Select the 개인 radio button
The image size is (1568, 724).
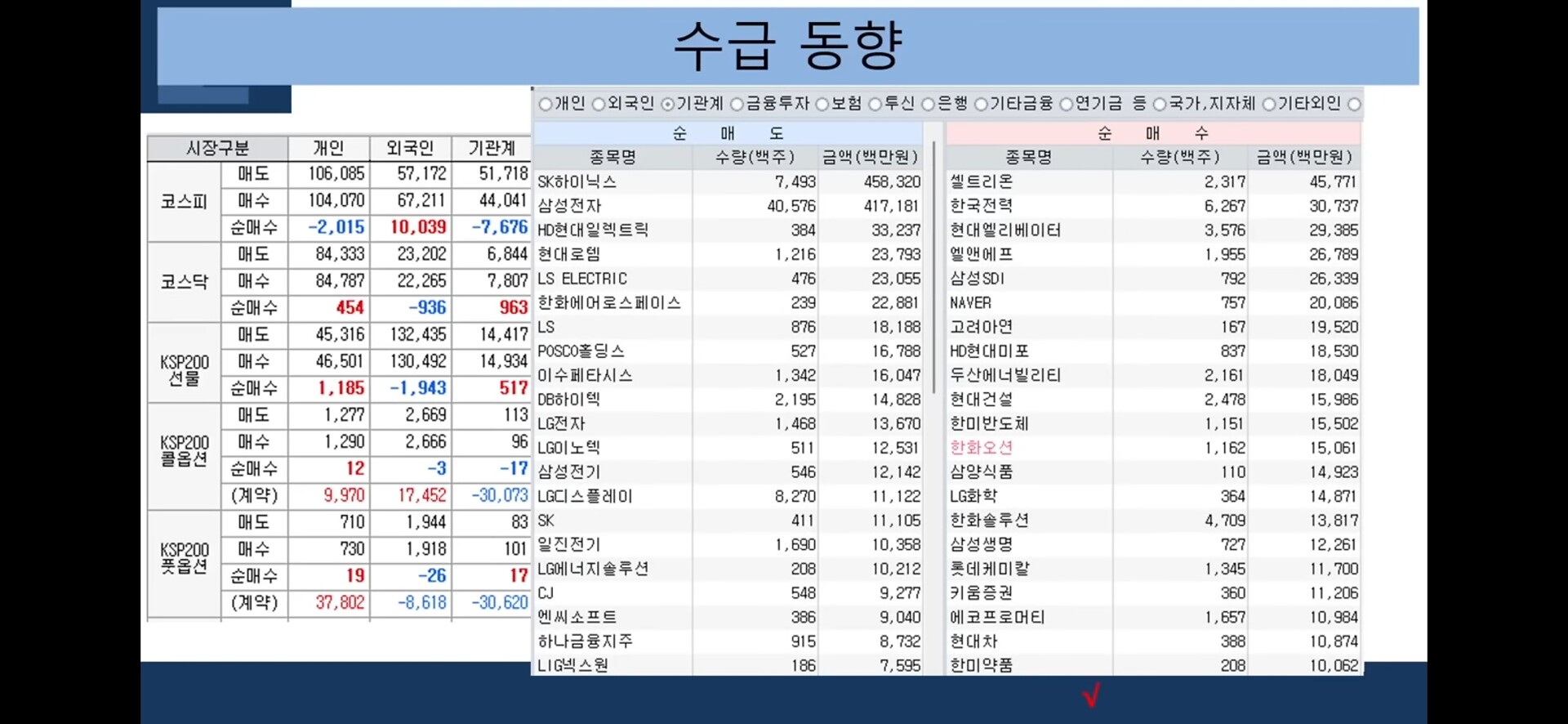pos(546,104)
